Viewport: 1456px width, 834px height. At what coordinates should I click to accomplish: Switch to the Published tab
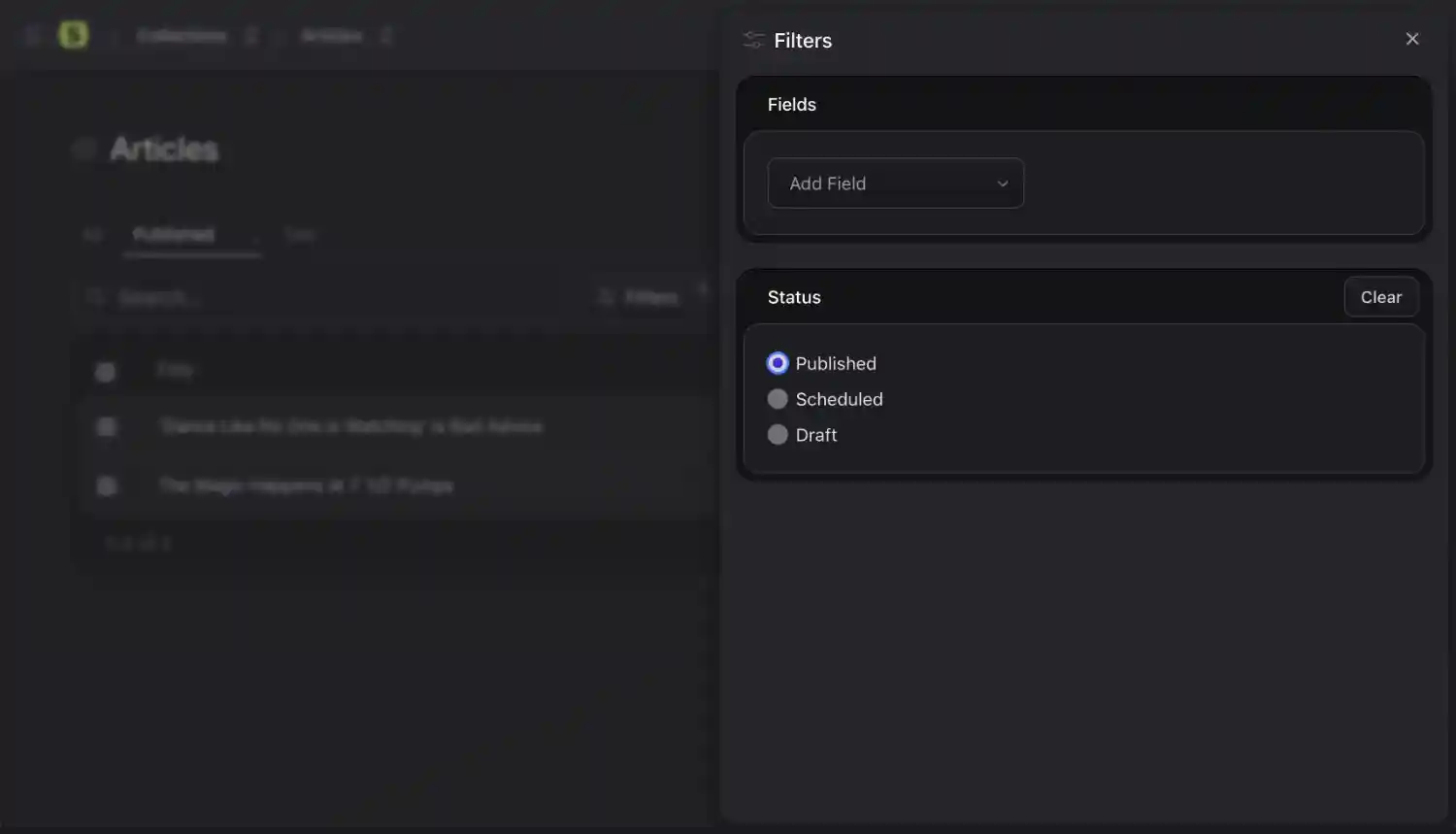pyautogui.click(x=173, y=233)
